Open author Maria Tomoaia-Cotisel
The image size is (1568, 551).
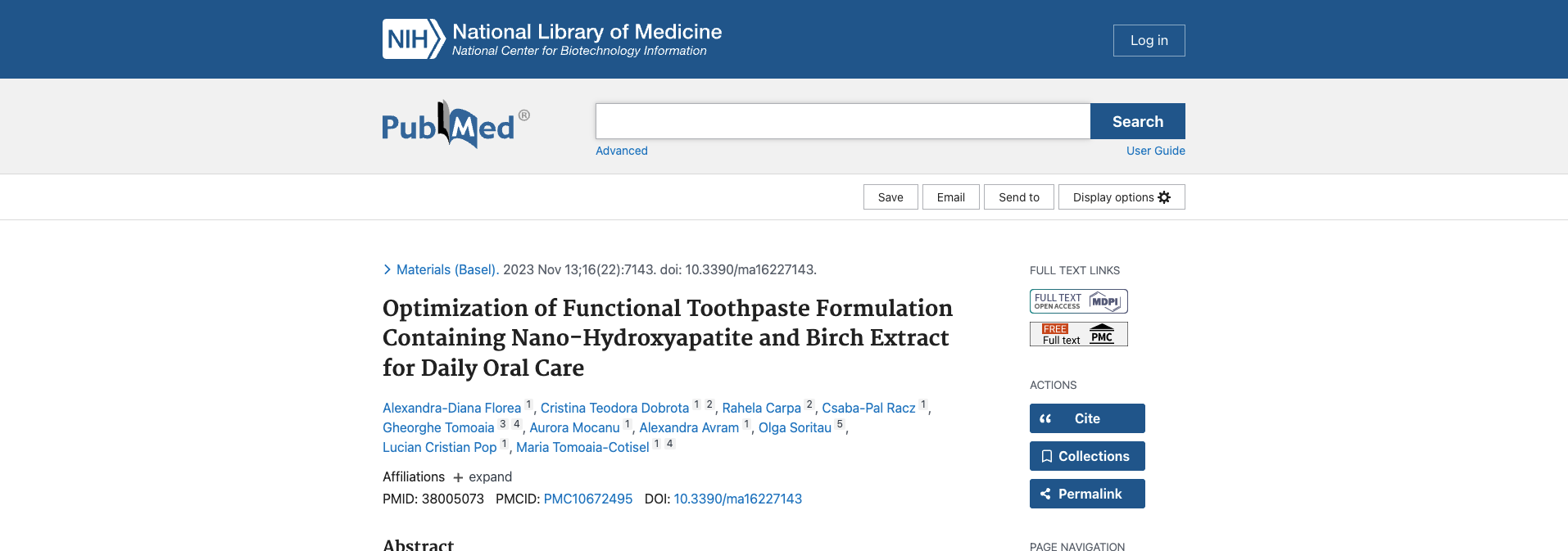point(582,447)
